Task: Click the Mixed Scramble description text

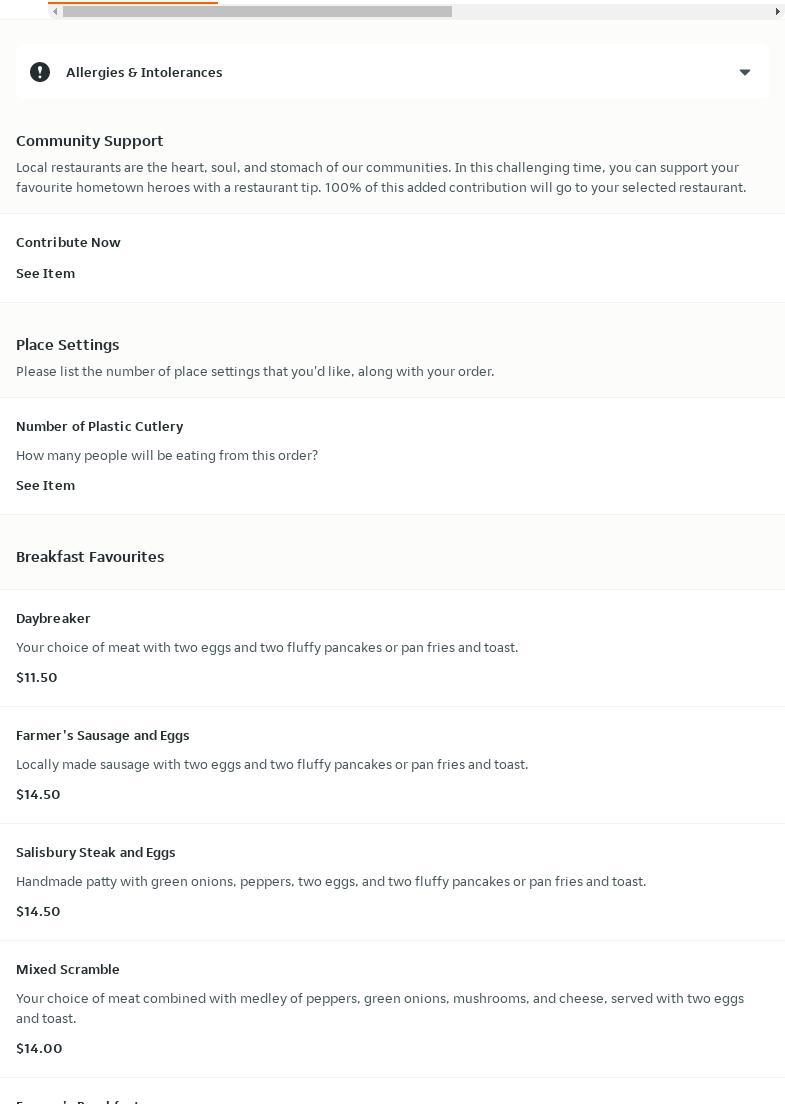Action: (x=380, y=1008)
